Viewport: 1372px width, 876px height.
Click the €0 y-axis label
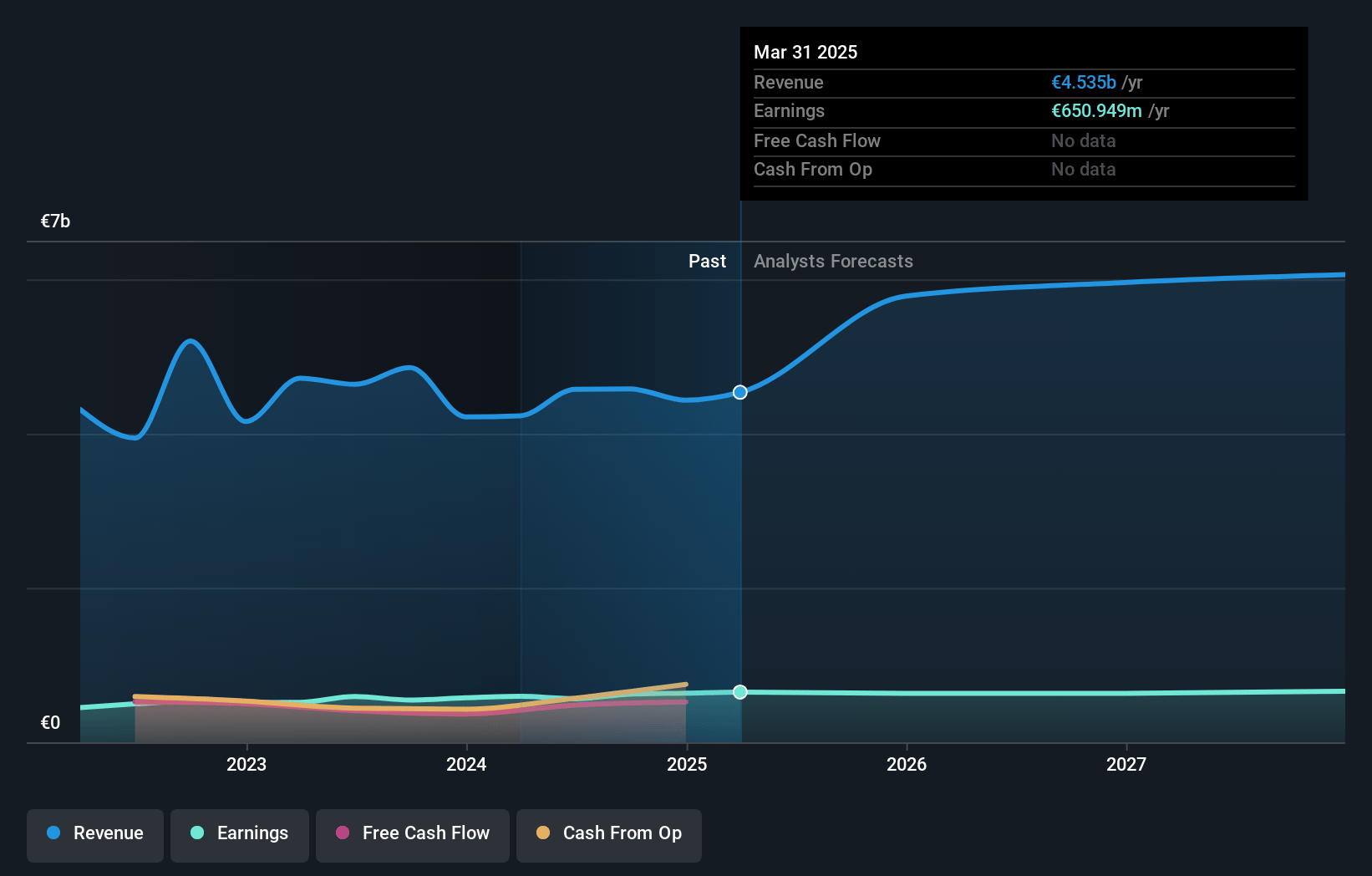pyautogui.click(x=50, y=722)
